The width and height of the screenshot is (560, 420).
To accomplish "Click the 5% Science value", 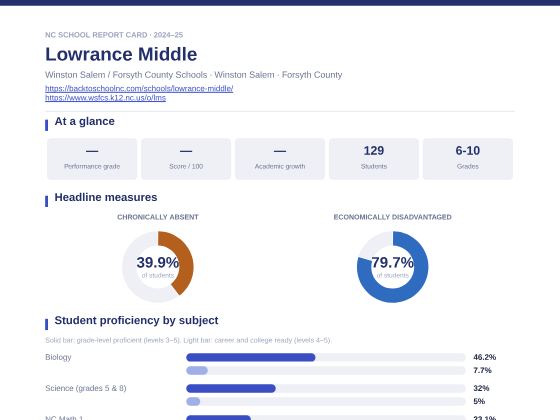I will pyautogui.click(x=479, y=401).
